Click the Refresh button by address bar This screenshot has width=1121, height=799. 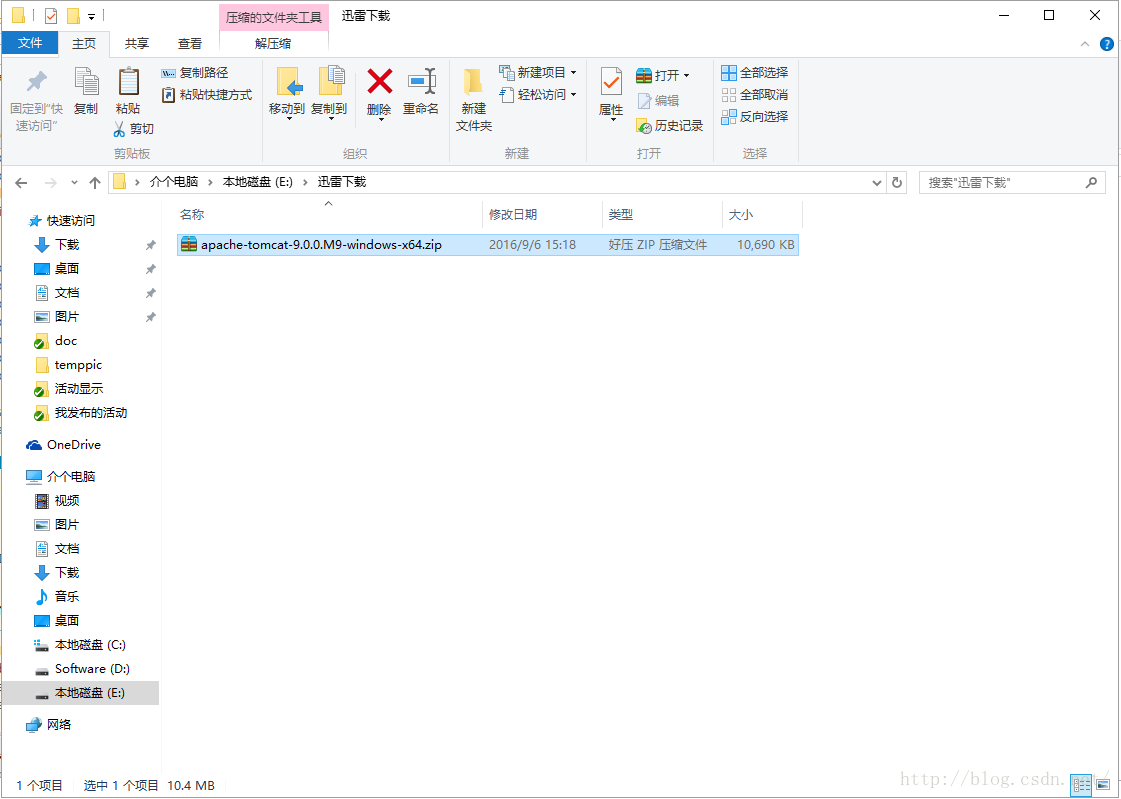coord(897,183)
